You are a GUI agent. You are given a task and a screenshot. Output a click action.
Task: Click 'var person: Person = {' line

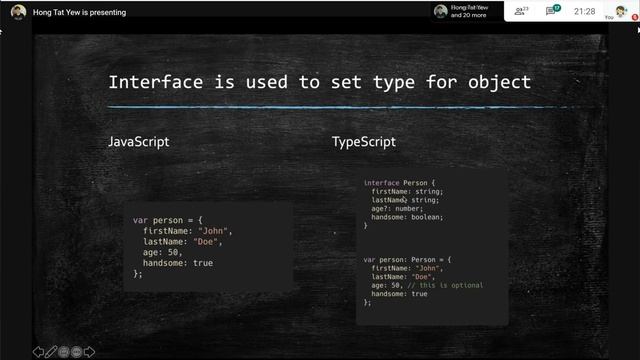407,260
